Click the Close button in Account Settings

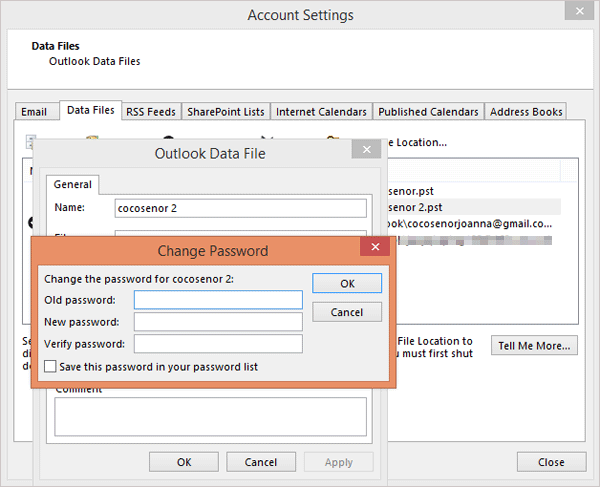[551, 462]
